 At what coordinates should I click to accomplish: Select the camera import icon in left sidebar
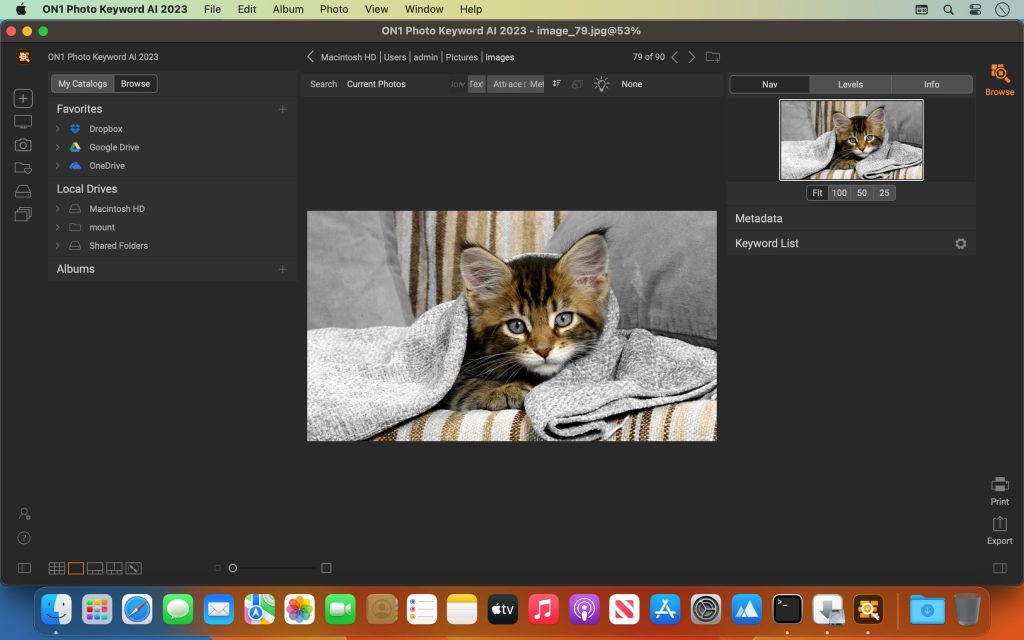point(22,144)
